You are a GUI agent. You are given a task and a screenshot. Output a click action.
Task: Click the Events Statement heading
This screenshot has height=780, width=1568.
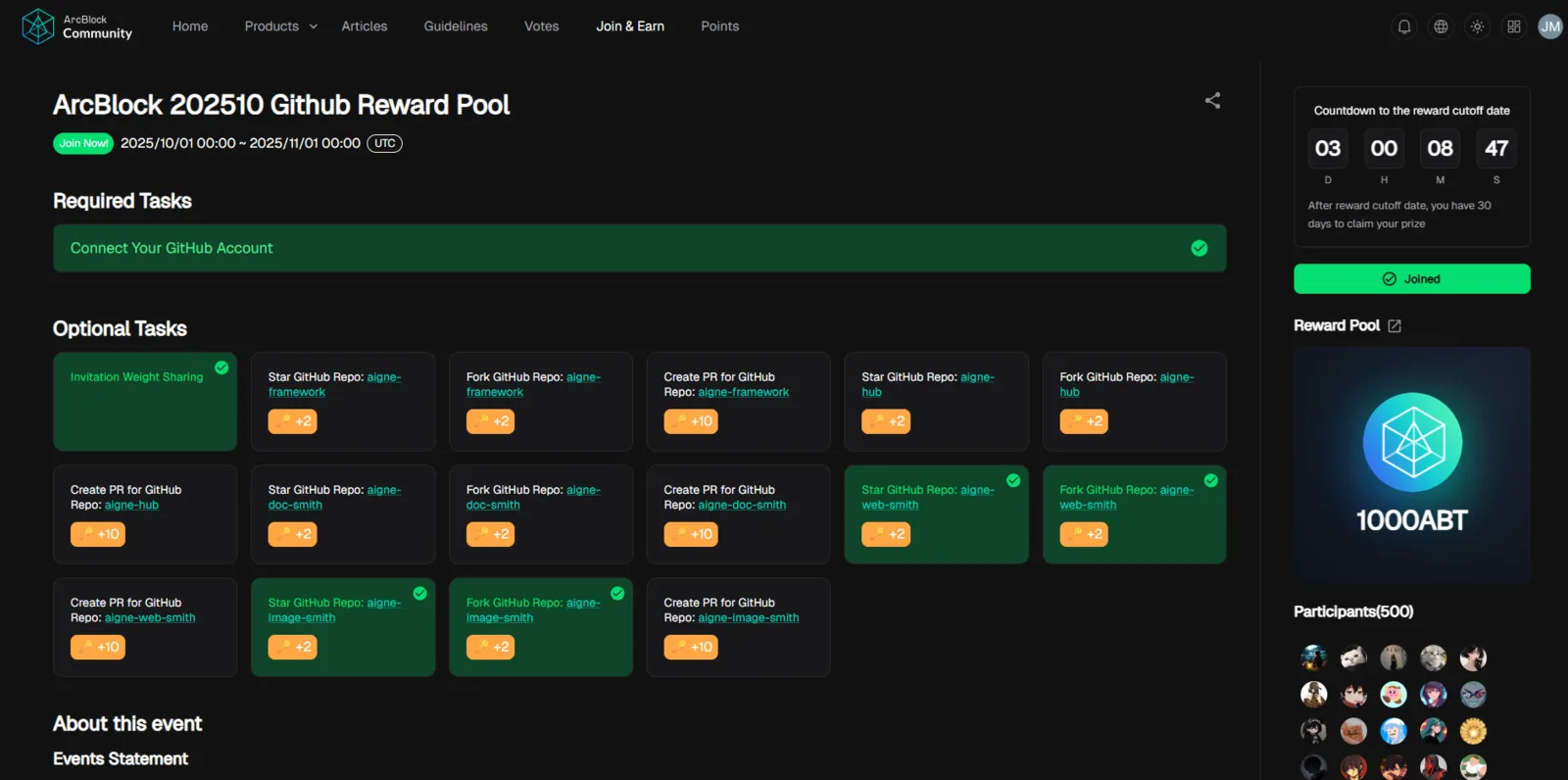coord(121,758)
